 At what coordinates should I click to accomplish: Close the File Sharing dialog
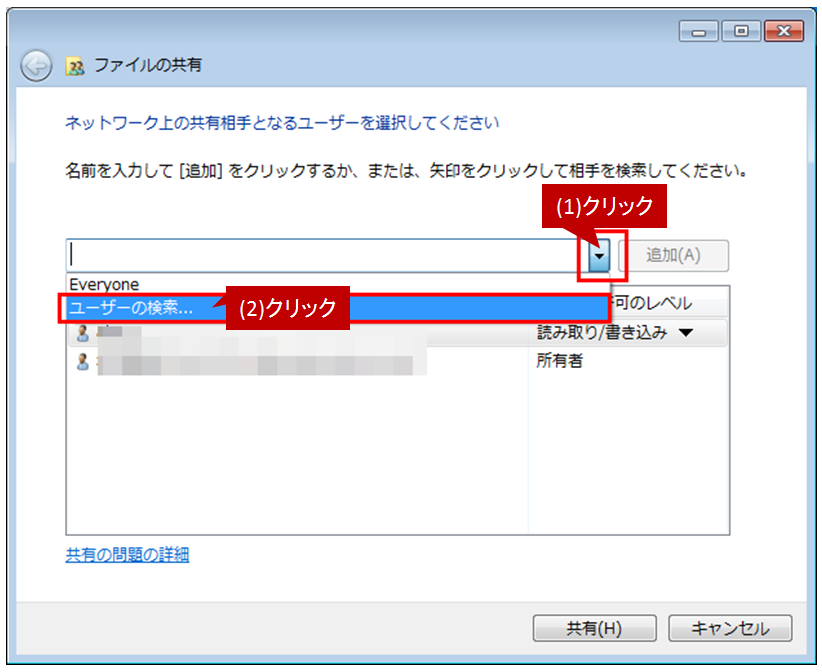click(784, 31)
